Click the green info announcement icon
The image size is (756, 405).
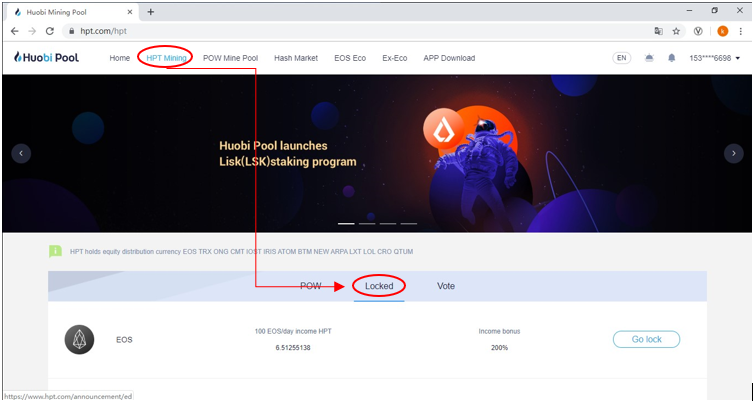(x=55, y=251)
